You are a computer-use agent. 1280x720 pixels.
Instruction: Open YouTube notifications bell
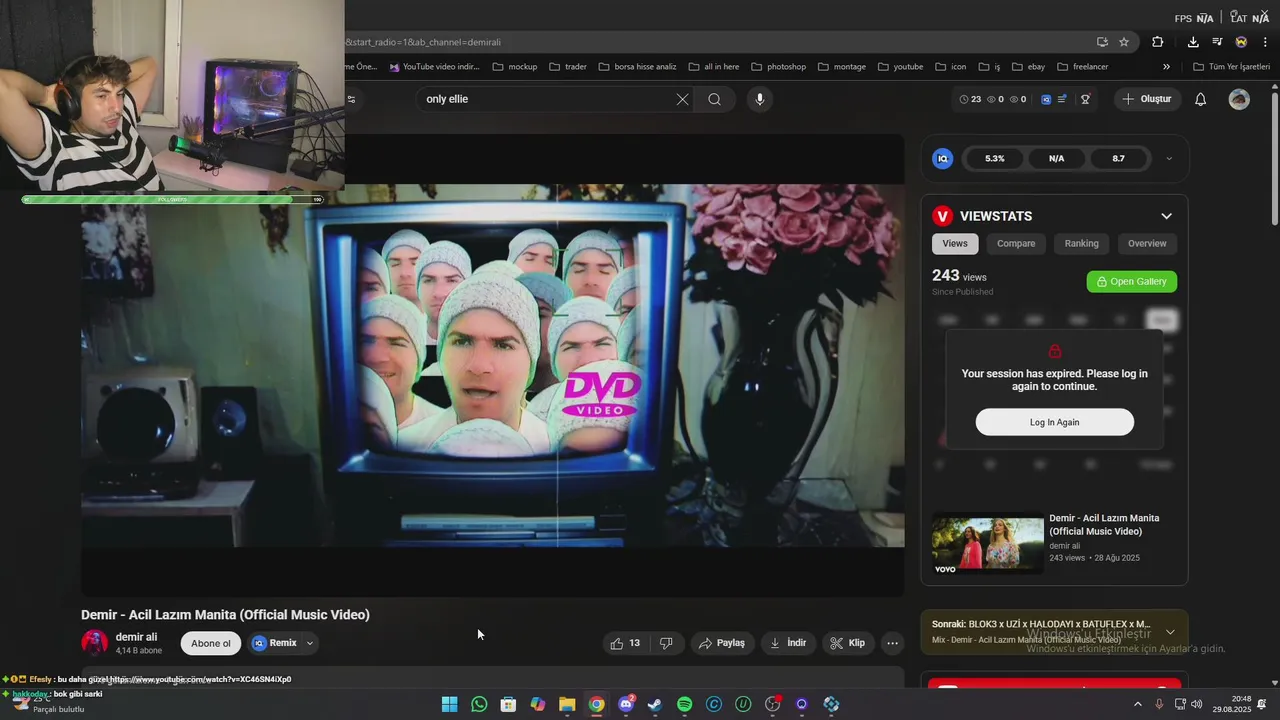coord(1201,99)
